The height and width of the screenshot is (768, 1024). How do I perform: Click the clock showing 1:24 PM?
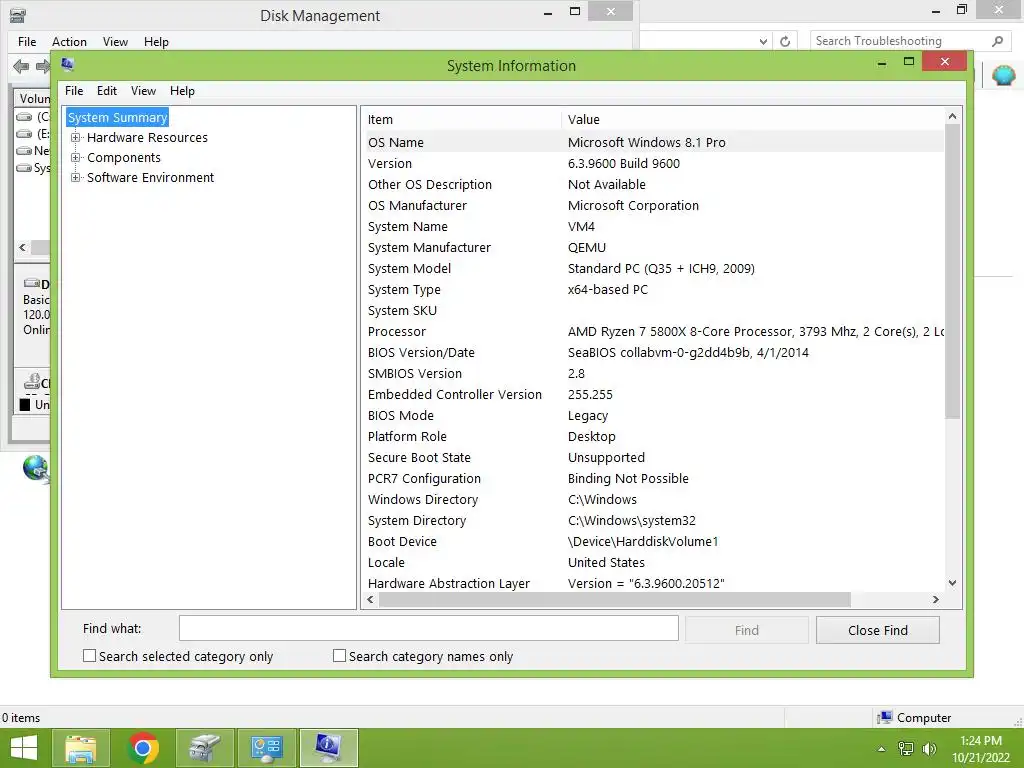click(980, 741)
